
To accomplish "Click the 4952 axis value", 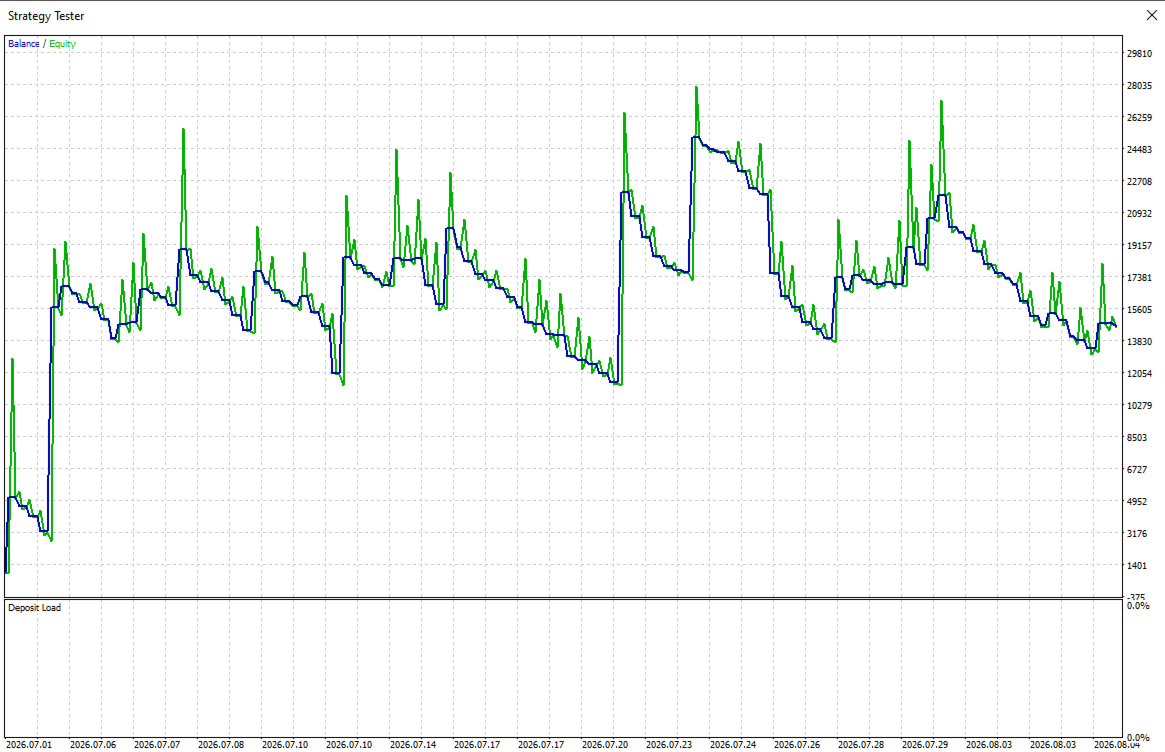I will click(1137, 501).
